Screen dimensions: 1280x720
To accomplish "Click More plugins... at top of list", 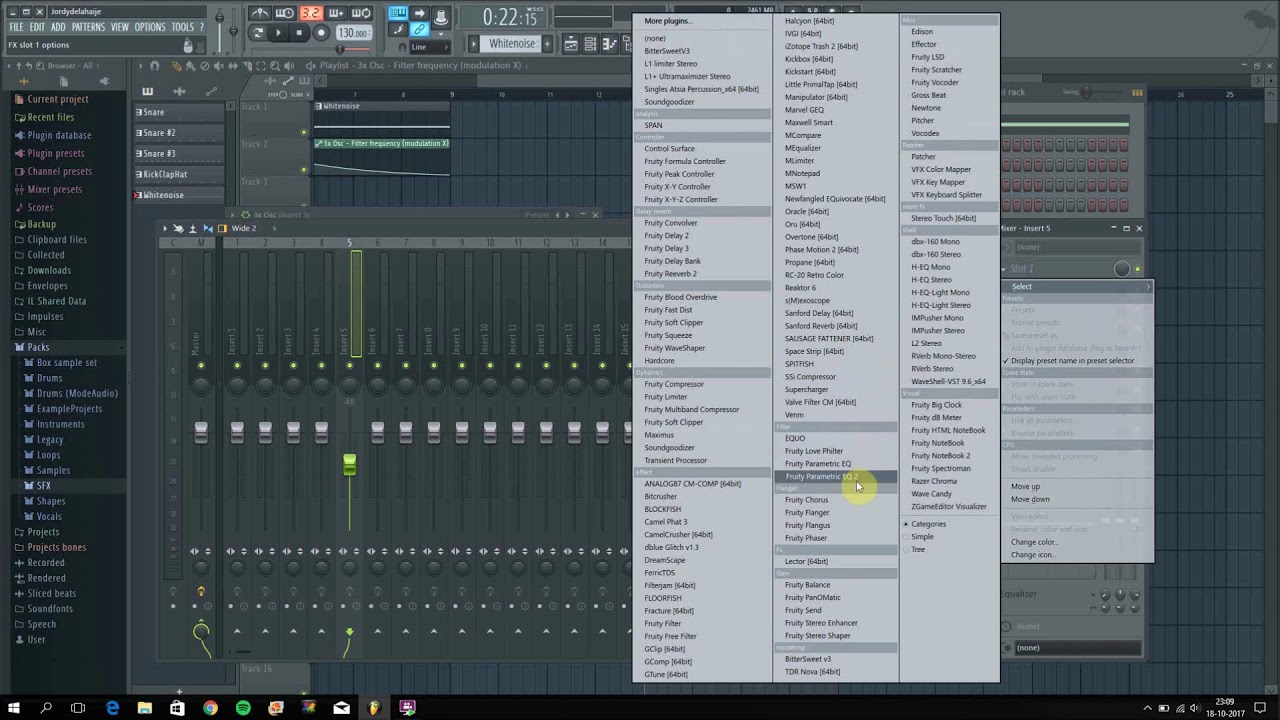I will click(666, 21).
